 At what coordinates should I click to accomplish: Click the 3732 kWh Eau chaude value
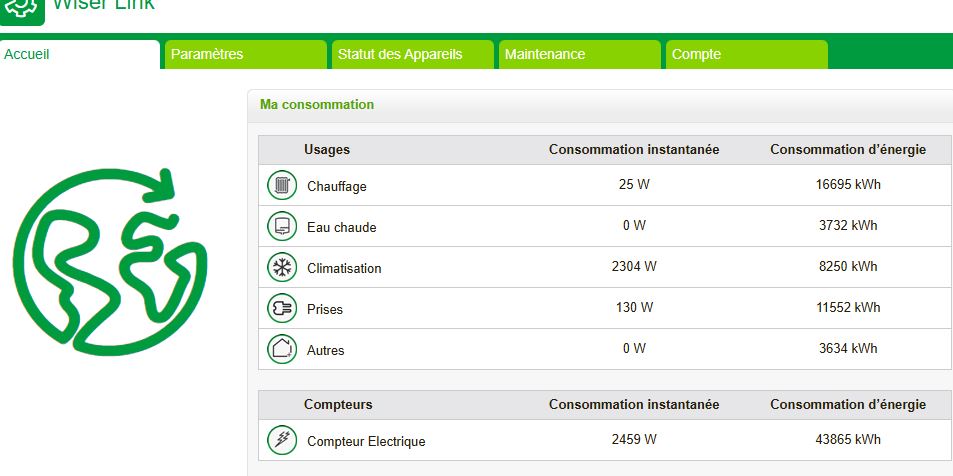click(x=848, y=226)
